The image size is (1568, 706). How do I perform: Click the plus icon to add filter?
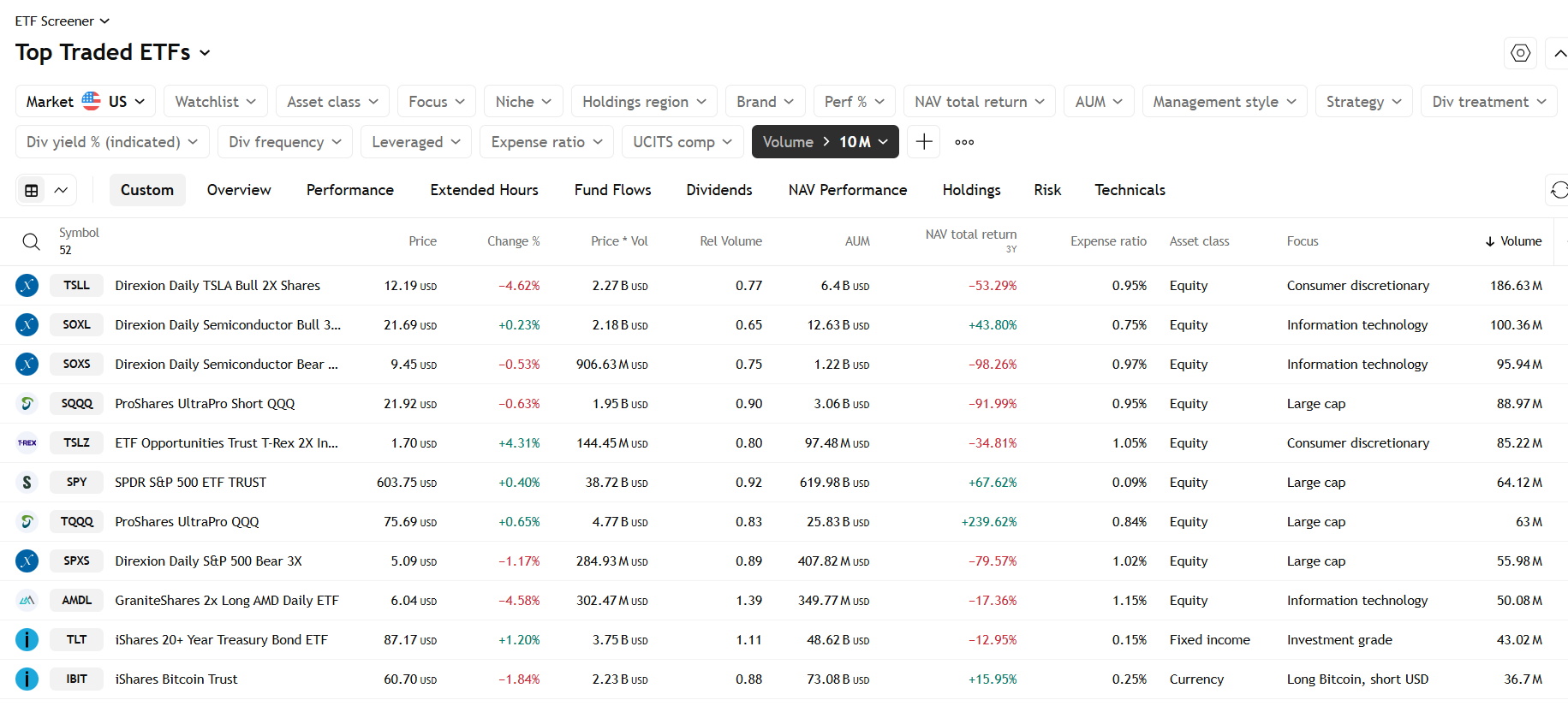(924, 142)
